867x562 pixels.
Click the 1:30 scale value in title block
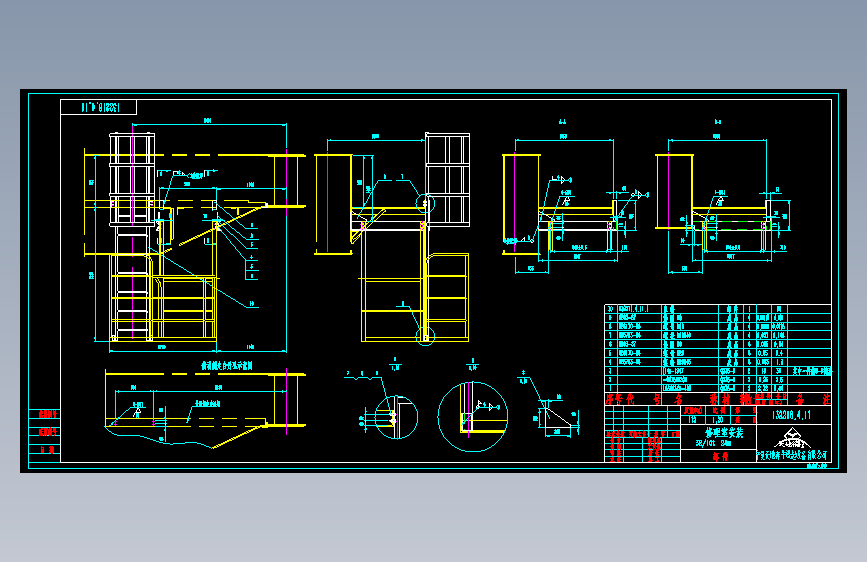tap(718, 420)
